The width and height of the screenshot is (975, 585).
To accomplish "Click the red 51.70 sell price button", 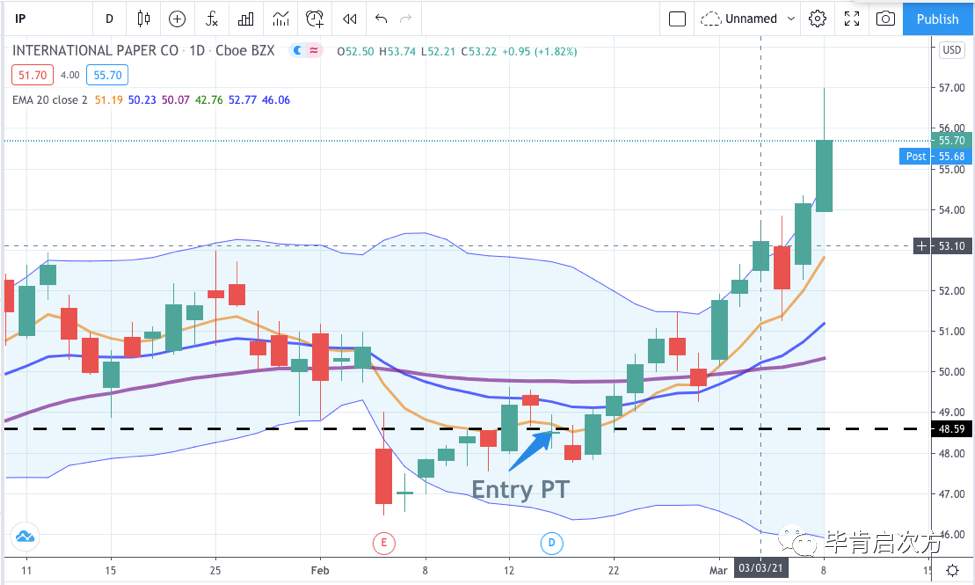I will tap(32, 75).
